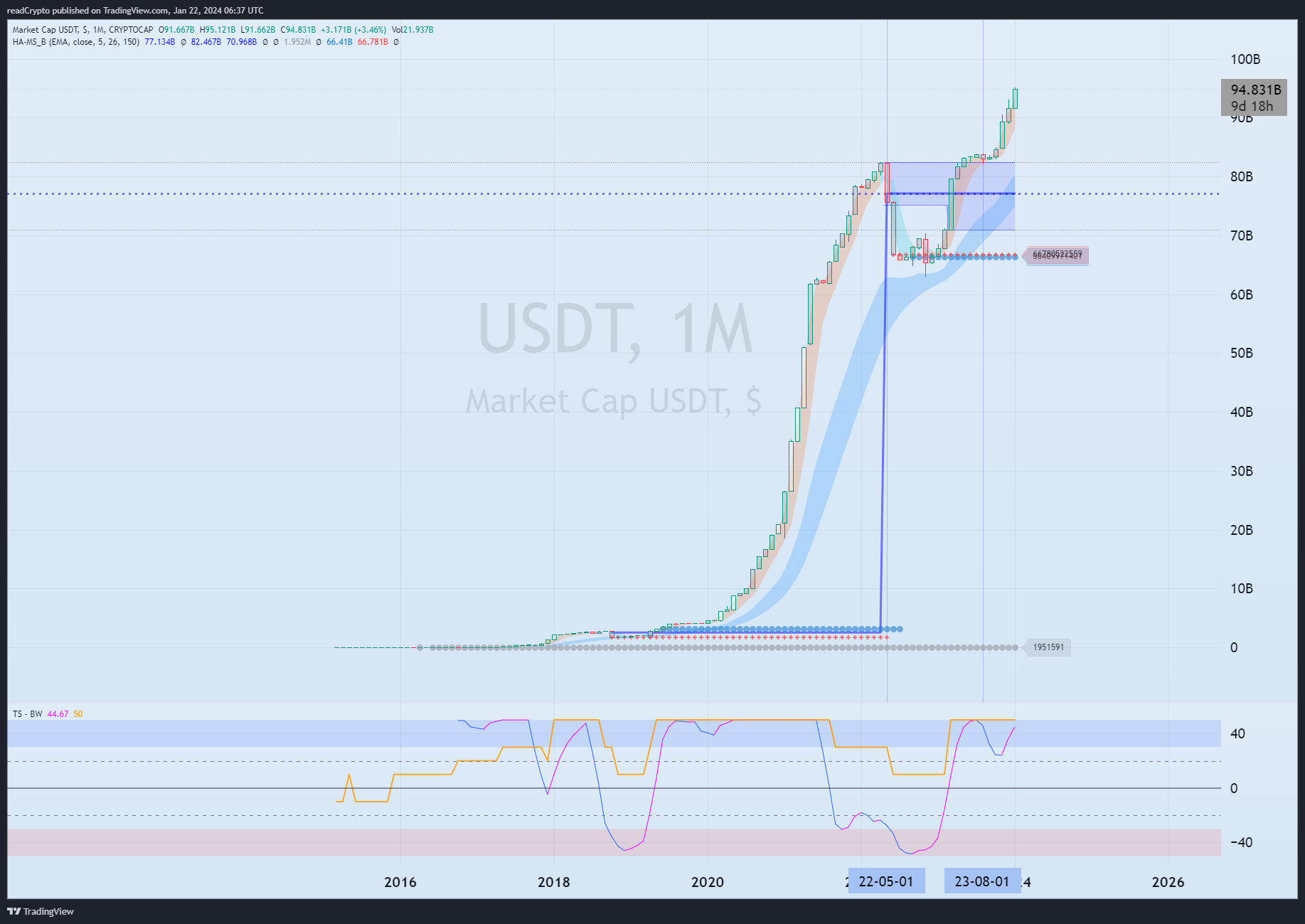Click the high value H95.121B in legend
Image resolution: width=1305 pixels, height=924 pixels.
tap(218, 30)
